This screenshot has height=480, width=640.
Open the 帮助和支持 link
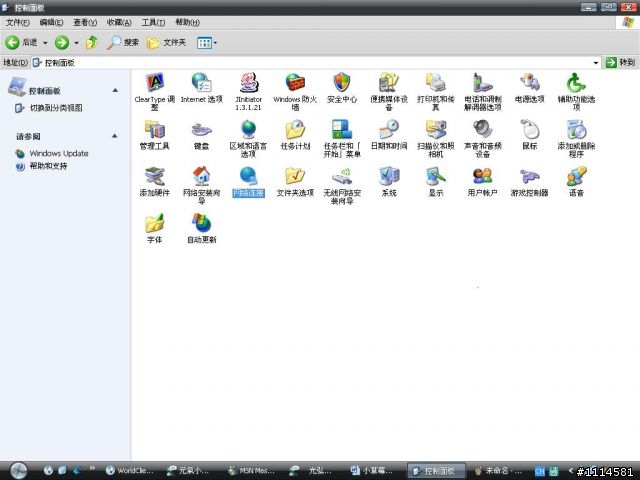(x=48, y=166)
